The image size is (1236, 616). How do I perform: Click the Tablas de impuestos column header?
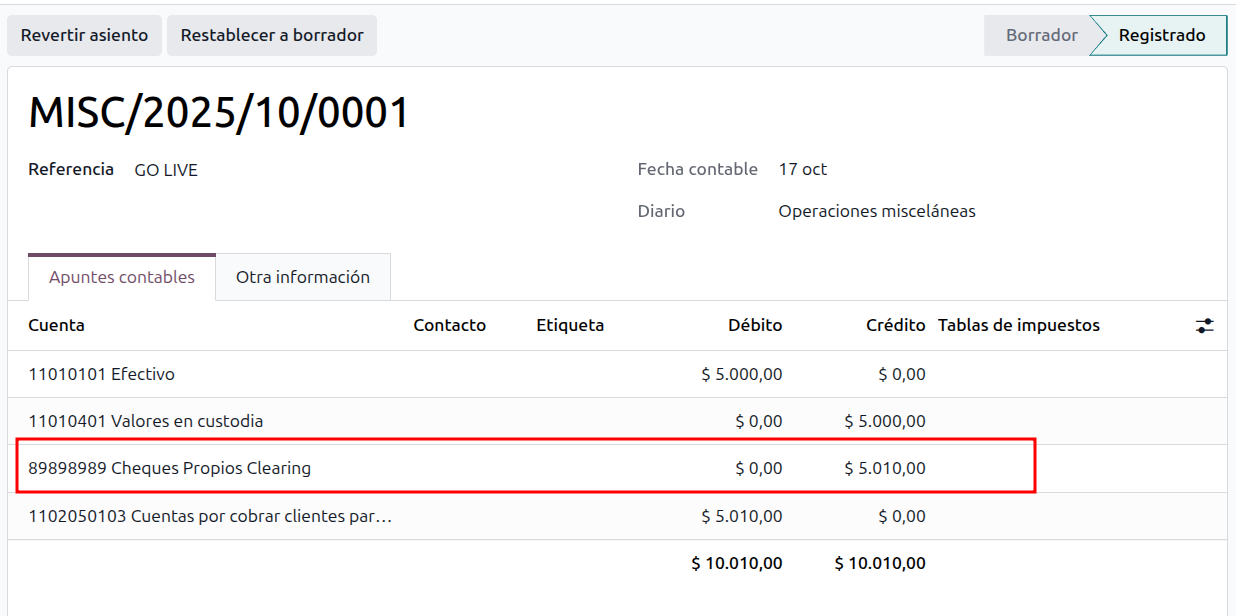coord(1018,325)
